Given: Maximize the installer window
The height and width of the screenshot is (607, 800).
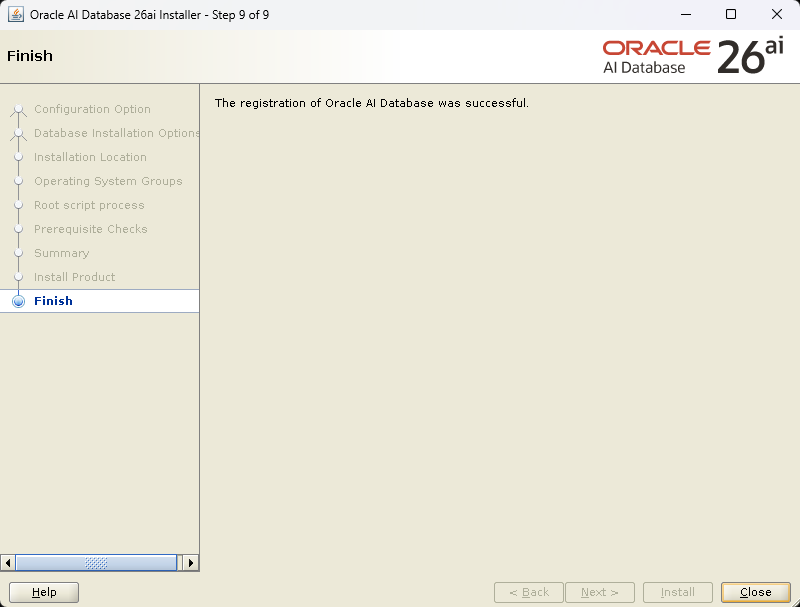Looking at the screenshot, I should [x=731, y=14].
